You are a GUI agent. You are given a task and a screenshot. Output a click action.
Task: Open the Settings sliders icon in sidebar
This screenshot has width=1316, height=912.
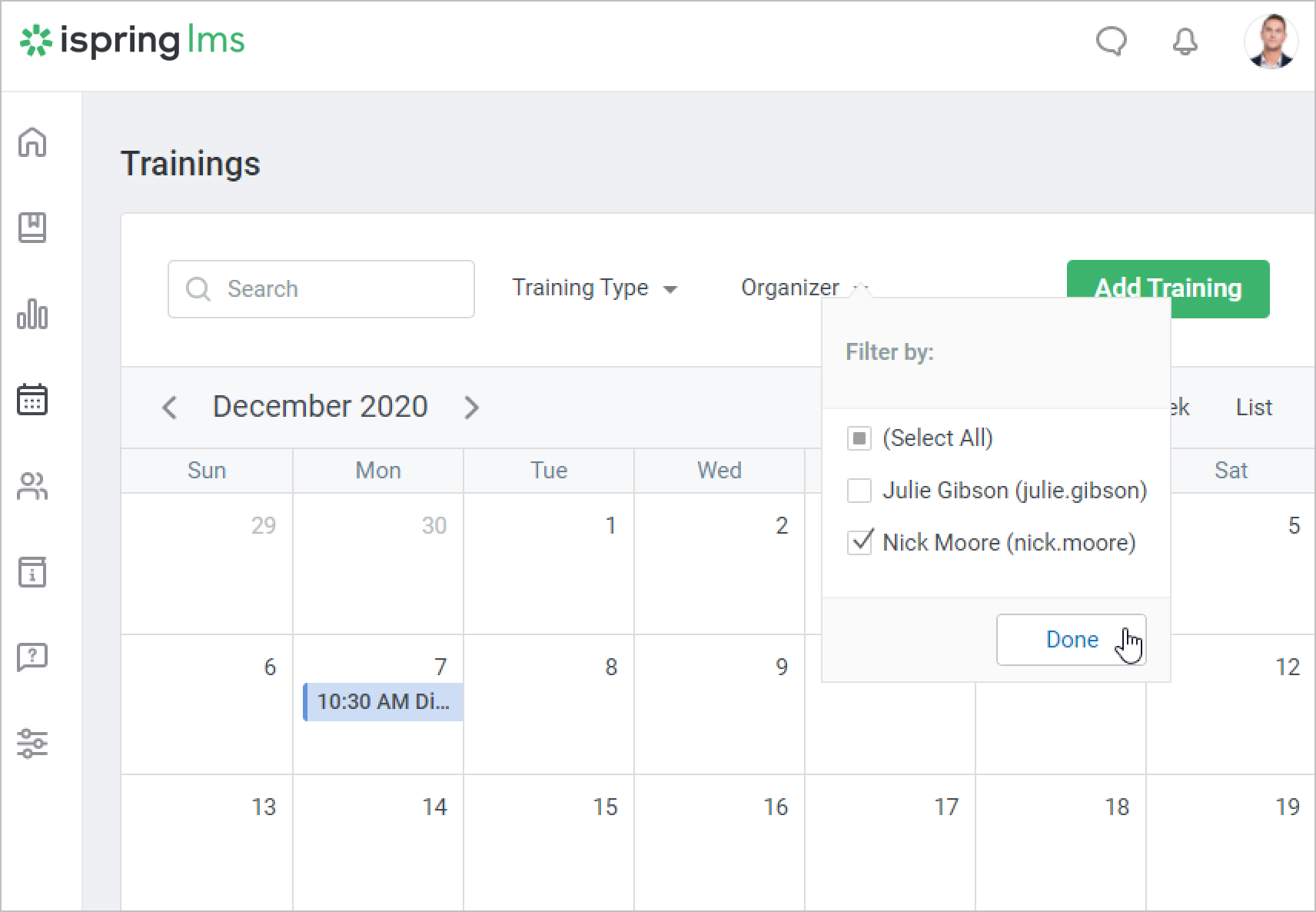pyautogui.click(x=32, y=744)
